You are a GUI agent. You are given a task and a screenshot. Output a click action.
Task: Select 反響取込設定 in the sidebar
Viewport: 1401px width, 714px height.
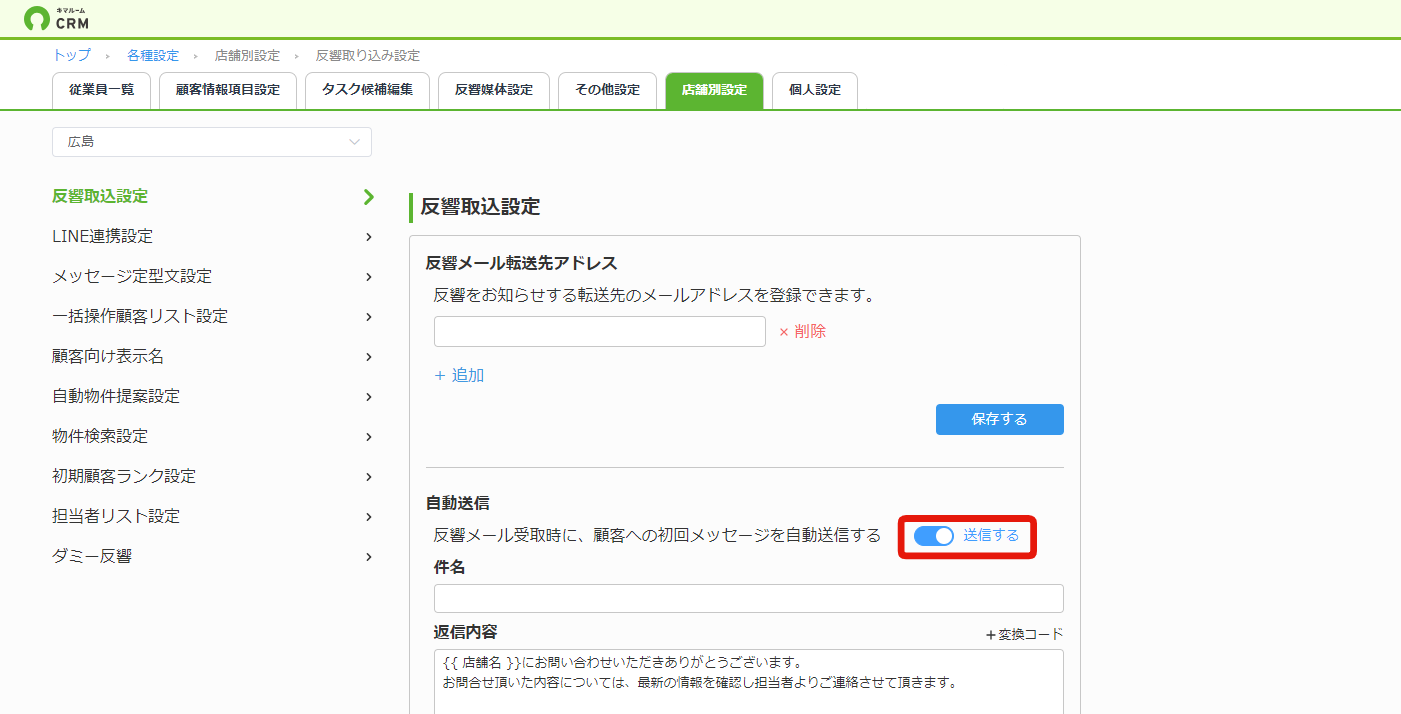pos(100,197)
